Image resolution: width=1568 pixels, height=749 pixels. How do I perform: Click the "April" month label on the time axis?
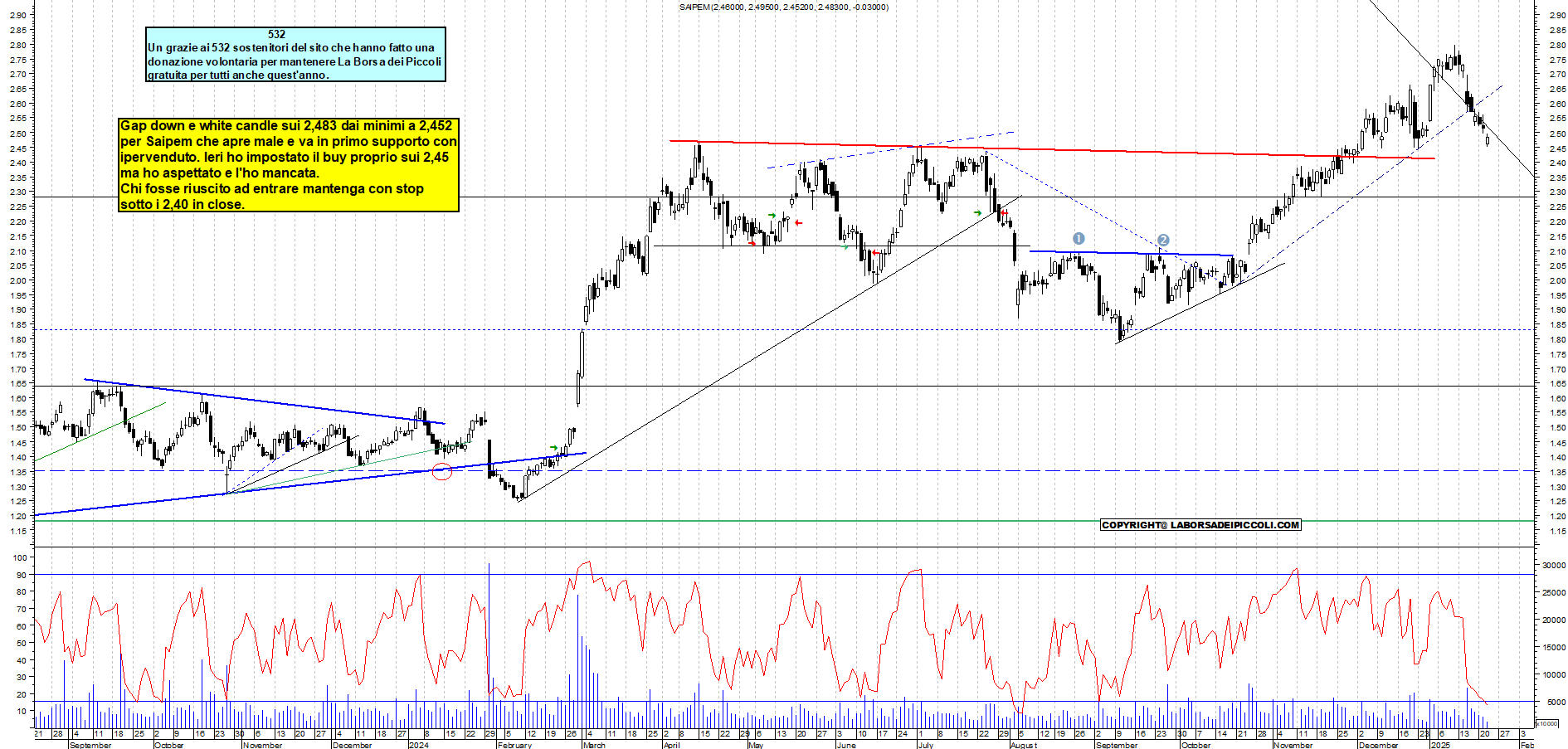coord(672,745)
